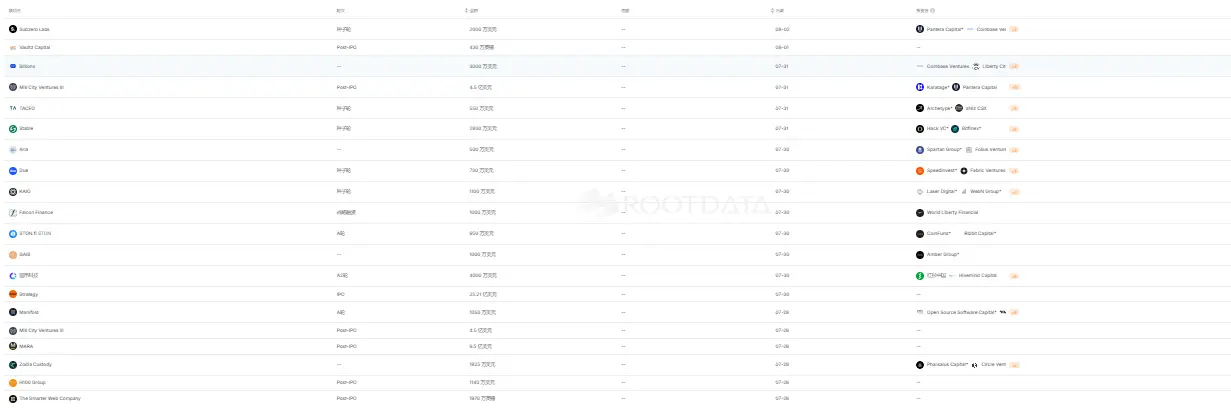Click The Smarter Web Company logo
This screenshot has width=1231, height=414.
13,398
